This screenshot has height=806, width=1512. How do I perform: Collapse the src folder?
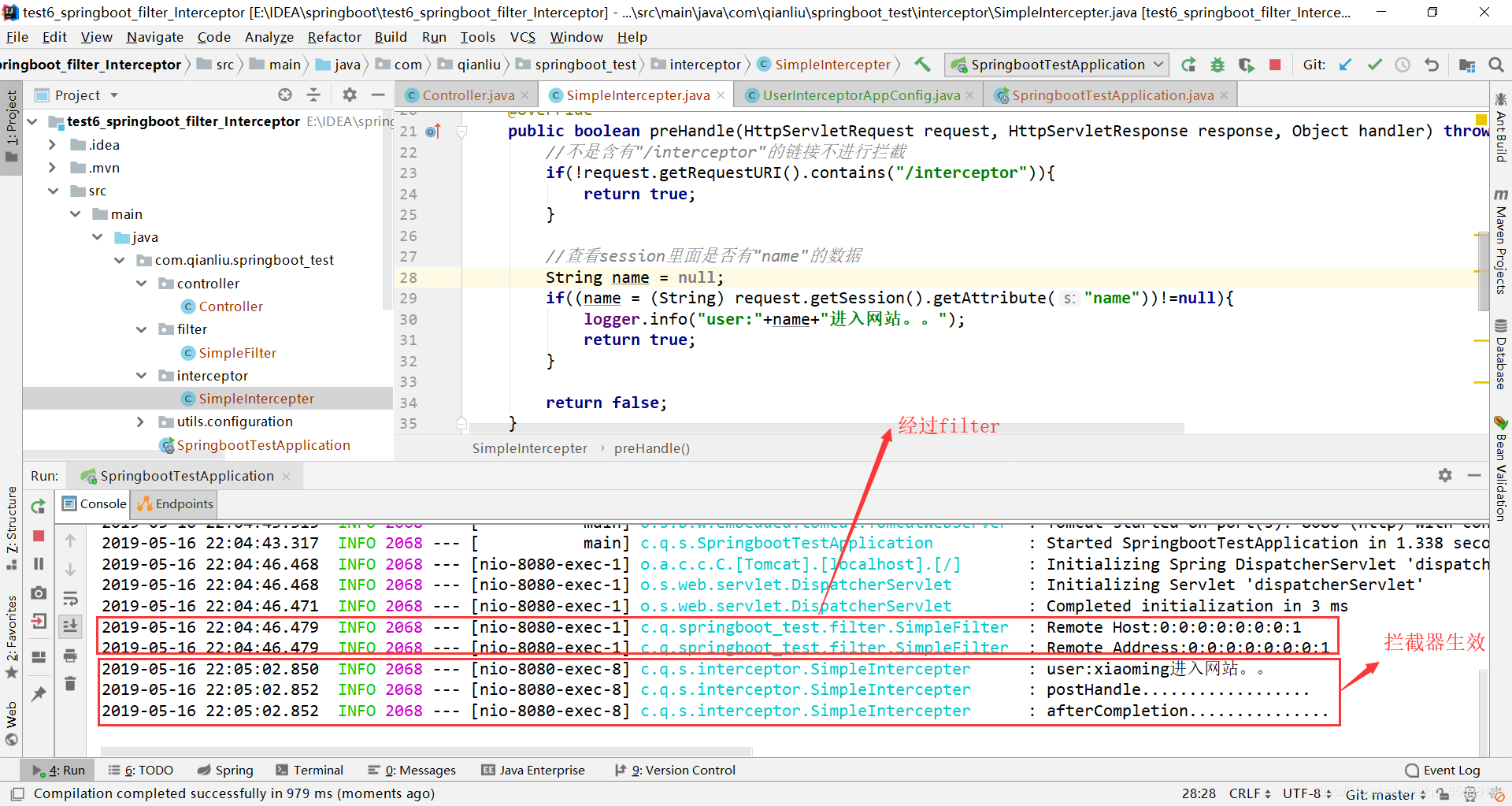pyautogui.click(x=52, y=191)
